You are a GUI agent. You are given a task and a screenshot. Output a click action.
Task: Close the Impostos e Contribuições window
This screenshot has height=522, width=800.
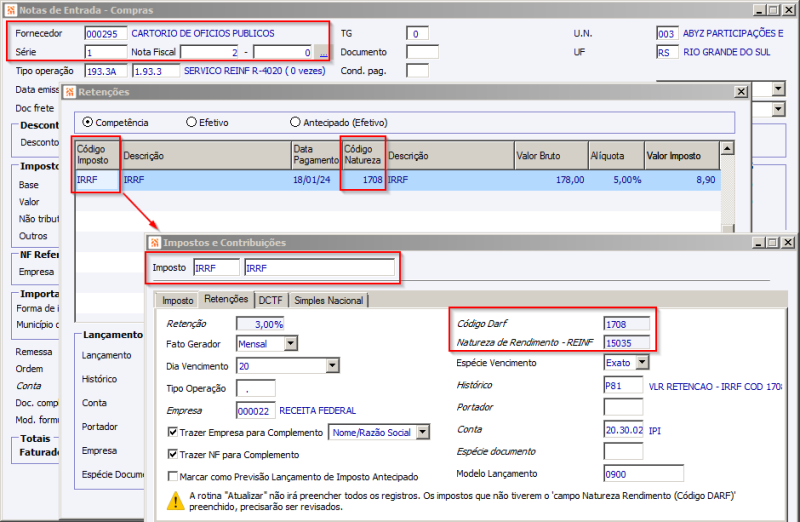pyautogui.click(x=788, y=242)
